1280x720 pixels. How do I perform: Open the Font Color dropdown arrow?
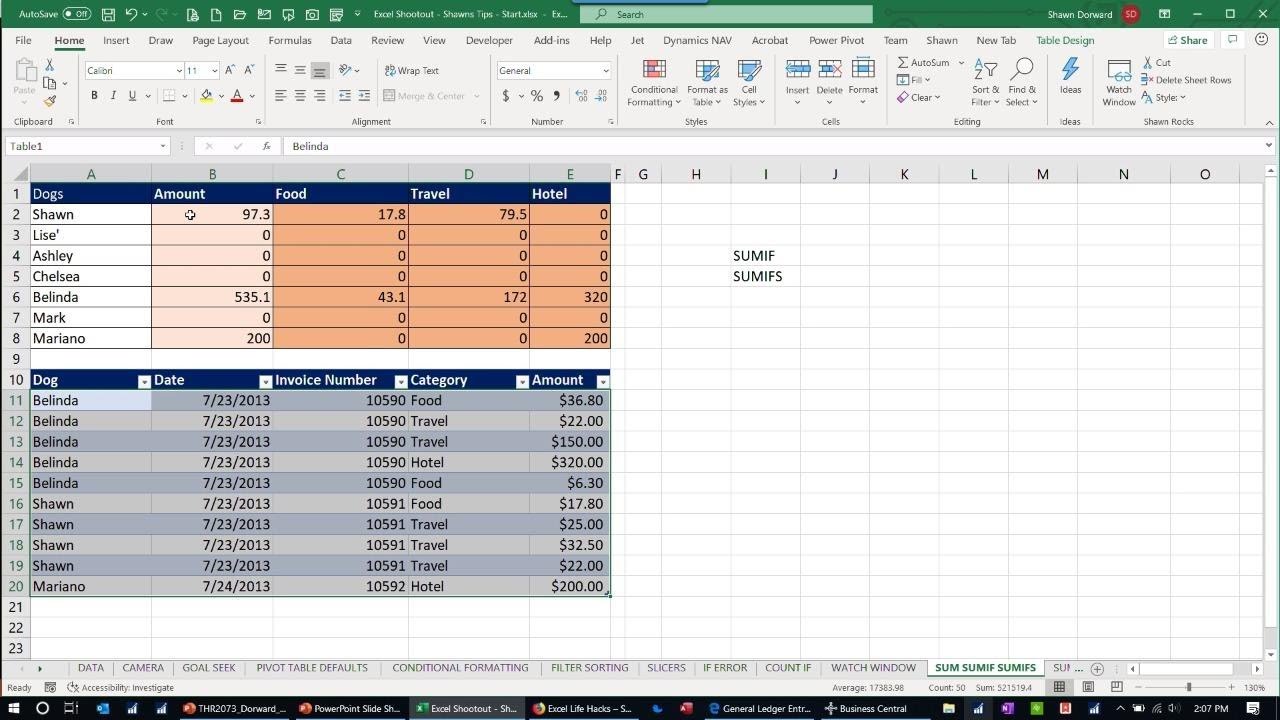pyautogui.click(x=252, y=97)
